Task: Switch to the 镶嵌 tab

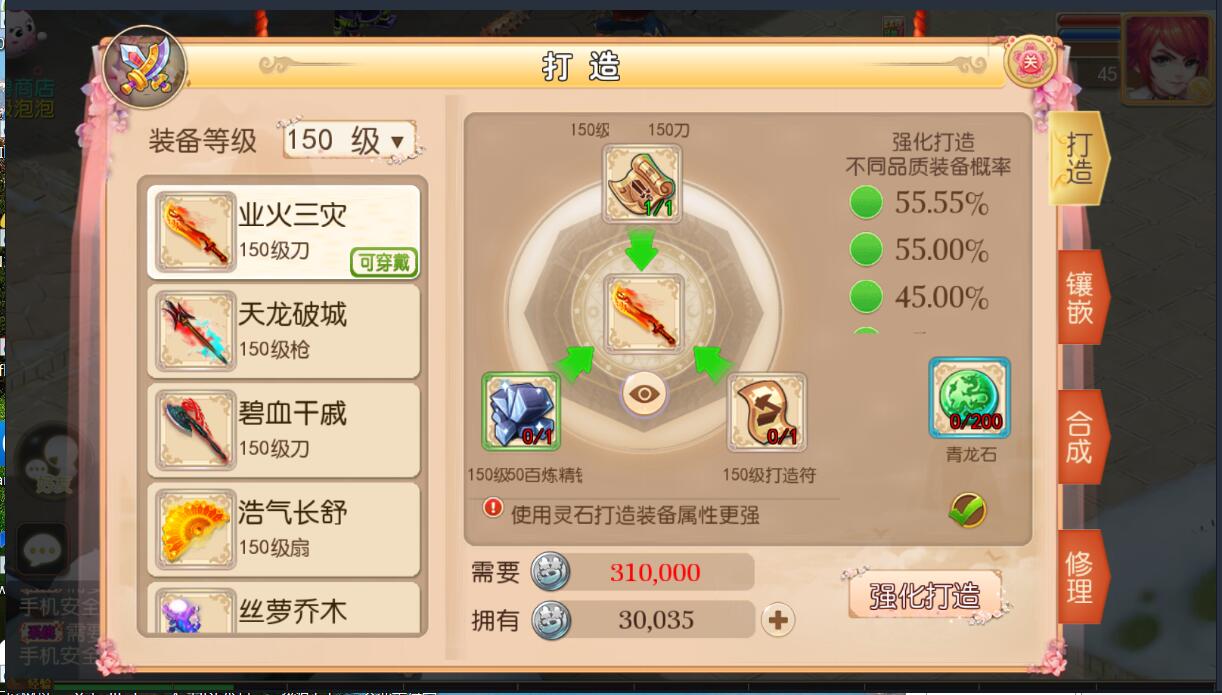Action: tap(1081, 297)
